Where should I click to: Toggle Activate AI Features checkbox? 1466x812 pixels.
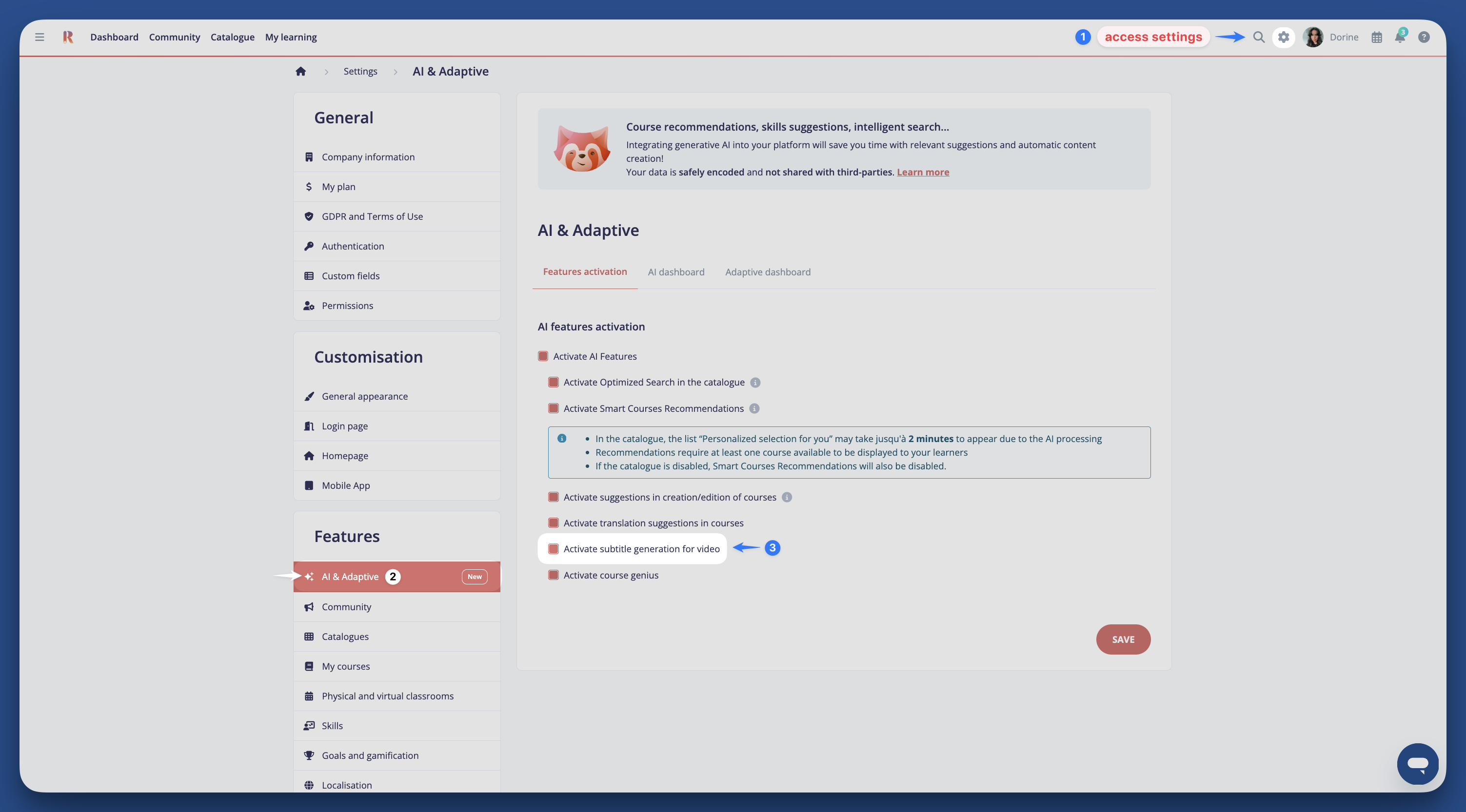coord(543,357)
